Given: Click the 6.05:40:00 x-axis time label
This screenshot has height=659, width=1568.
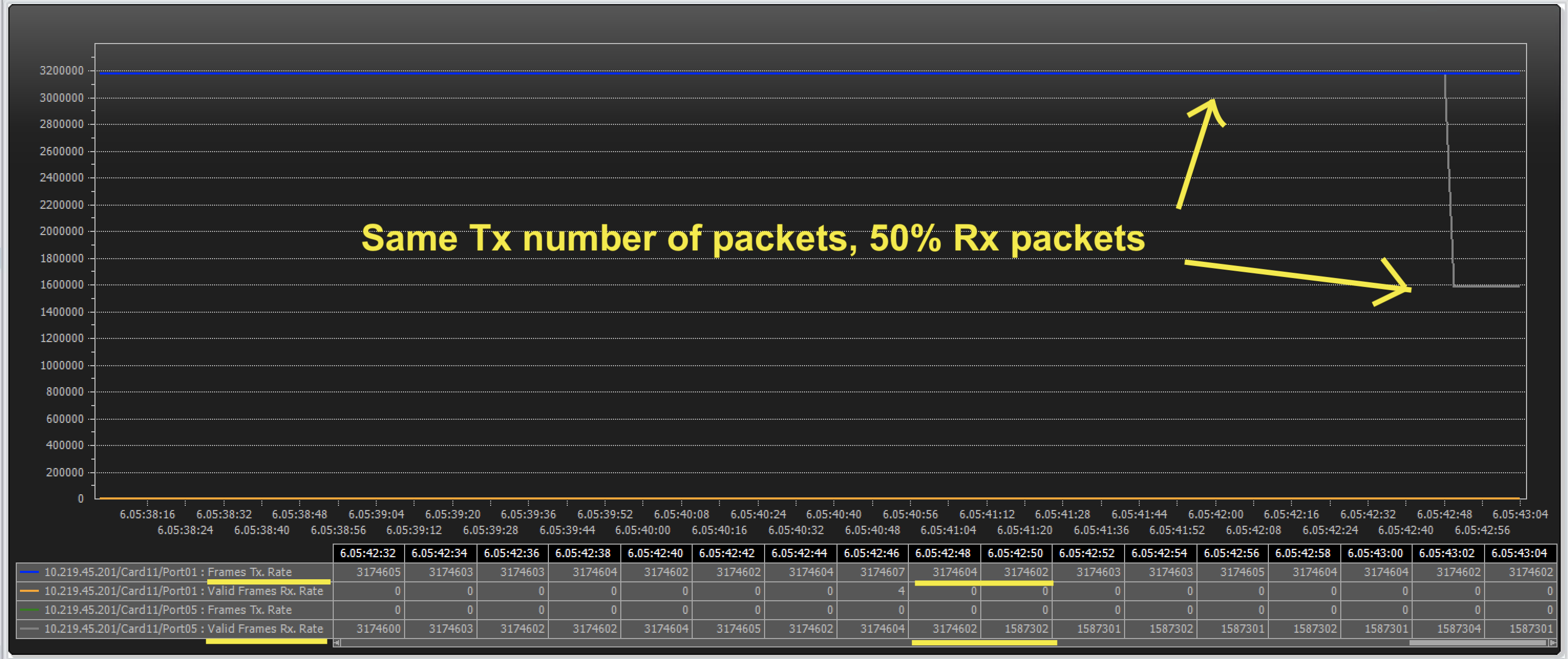Looking at the screenshot, I should (x=643, y=530).
